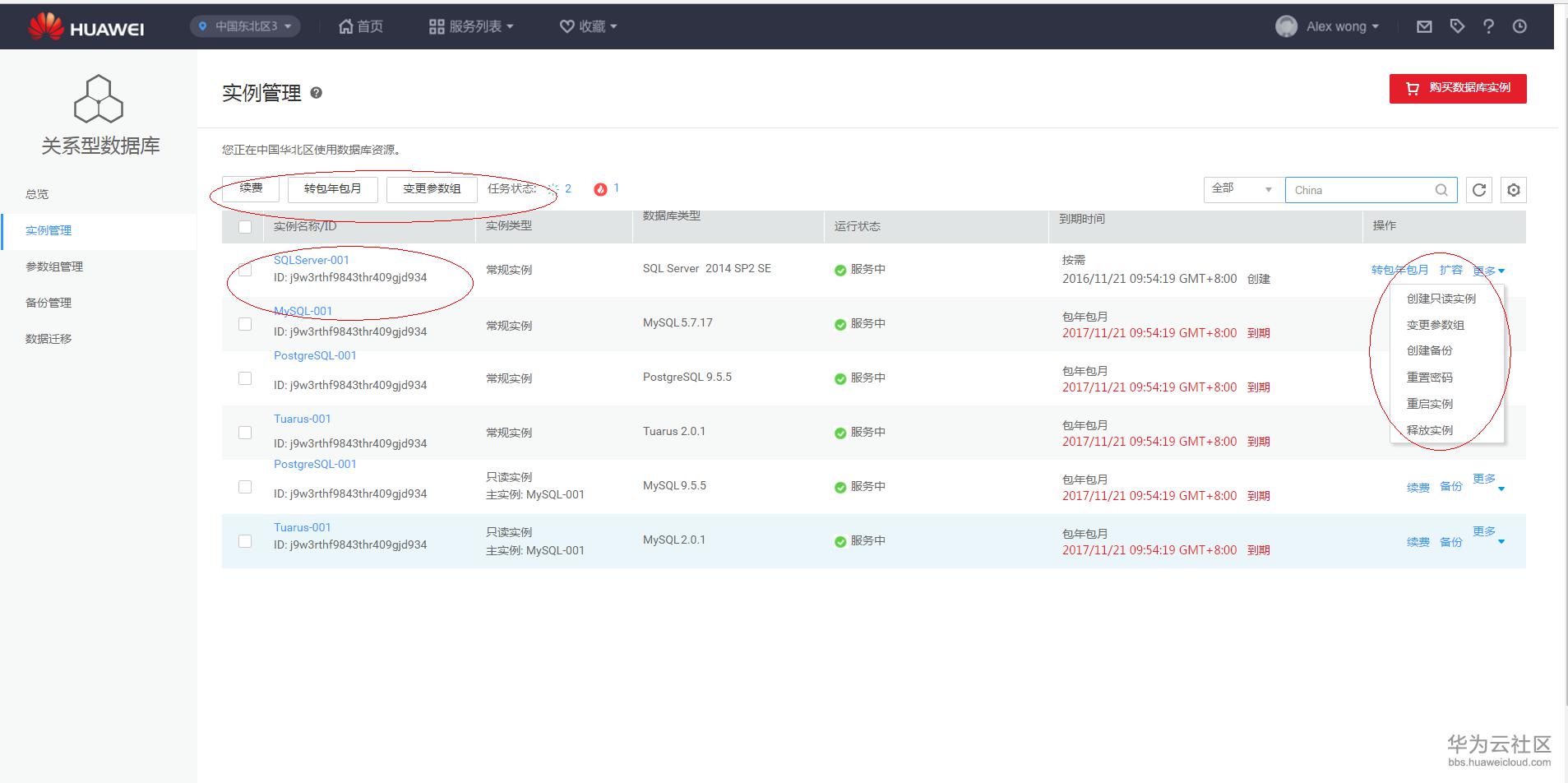Tick checkbox for the MySQL 2.0.1 read-only row
The height and width of the screenshot is (783, 1568).
[245, 541]
